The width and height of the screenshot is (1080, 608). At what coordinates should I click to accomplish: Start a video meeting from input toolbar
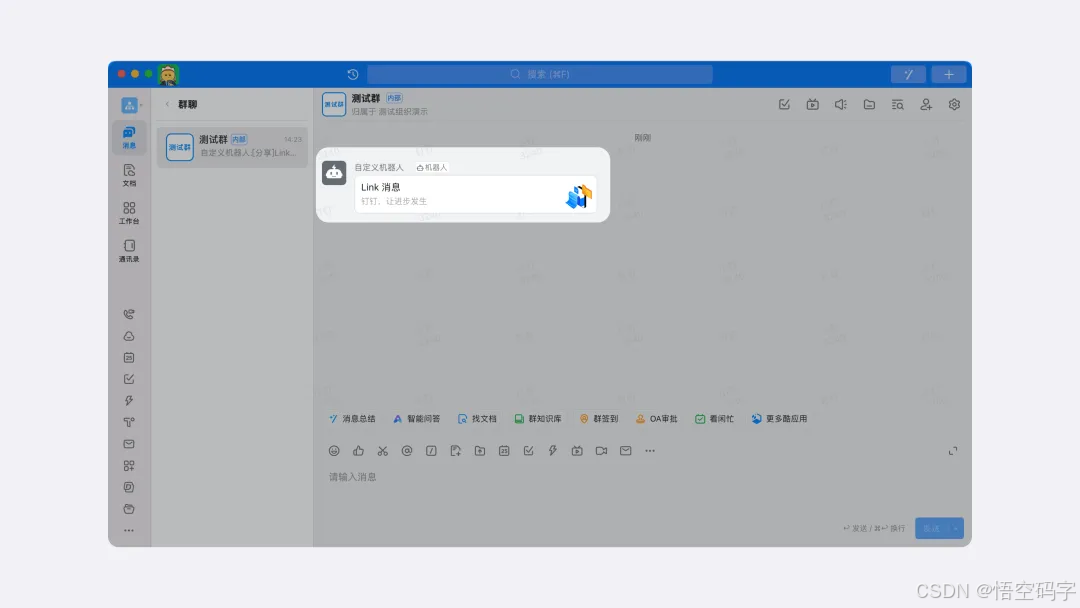pyautogui.click(x=601, y=451)
